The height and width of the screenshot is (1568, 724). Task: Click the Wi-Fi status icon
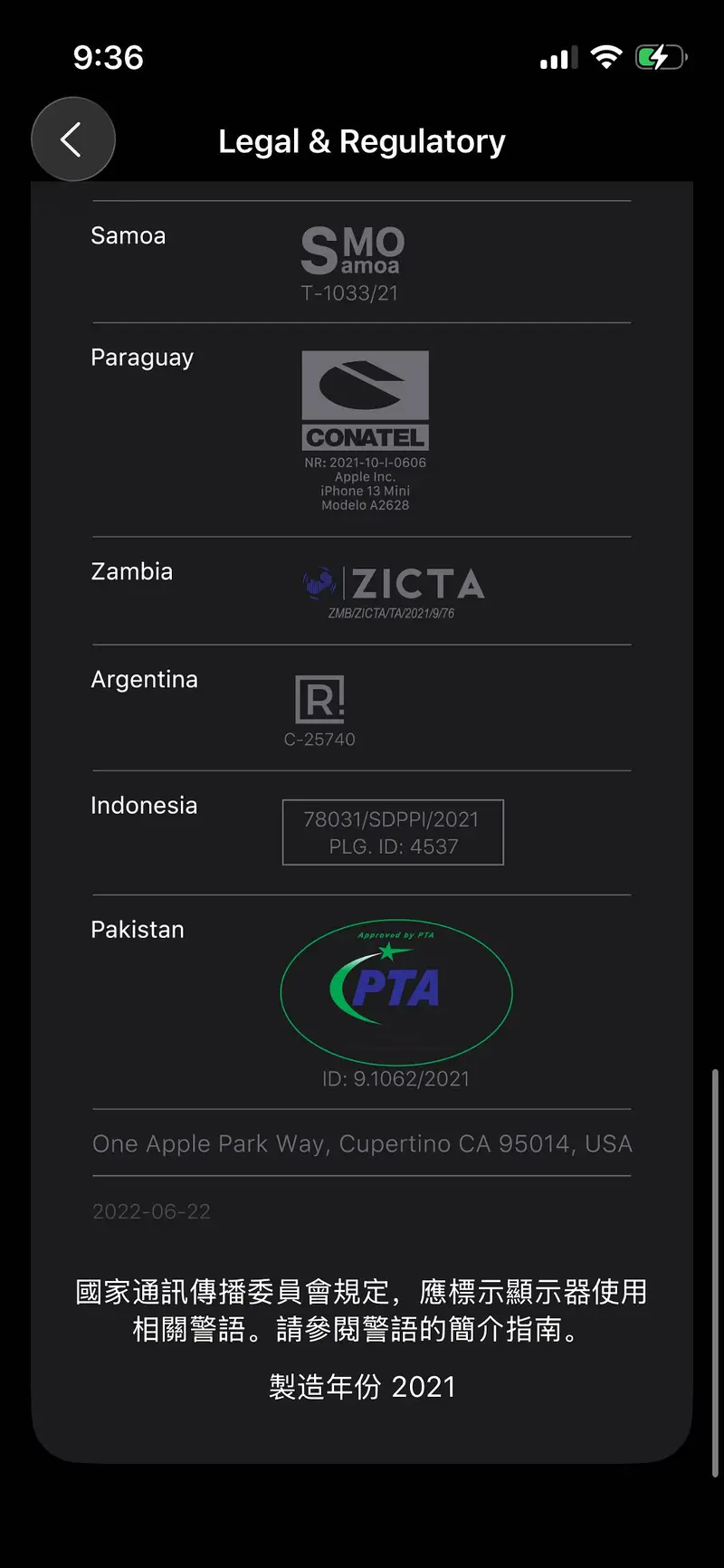pyautogui.click(x=606, y=58)
